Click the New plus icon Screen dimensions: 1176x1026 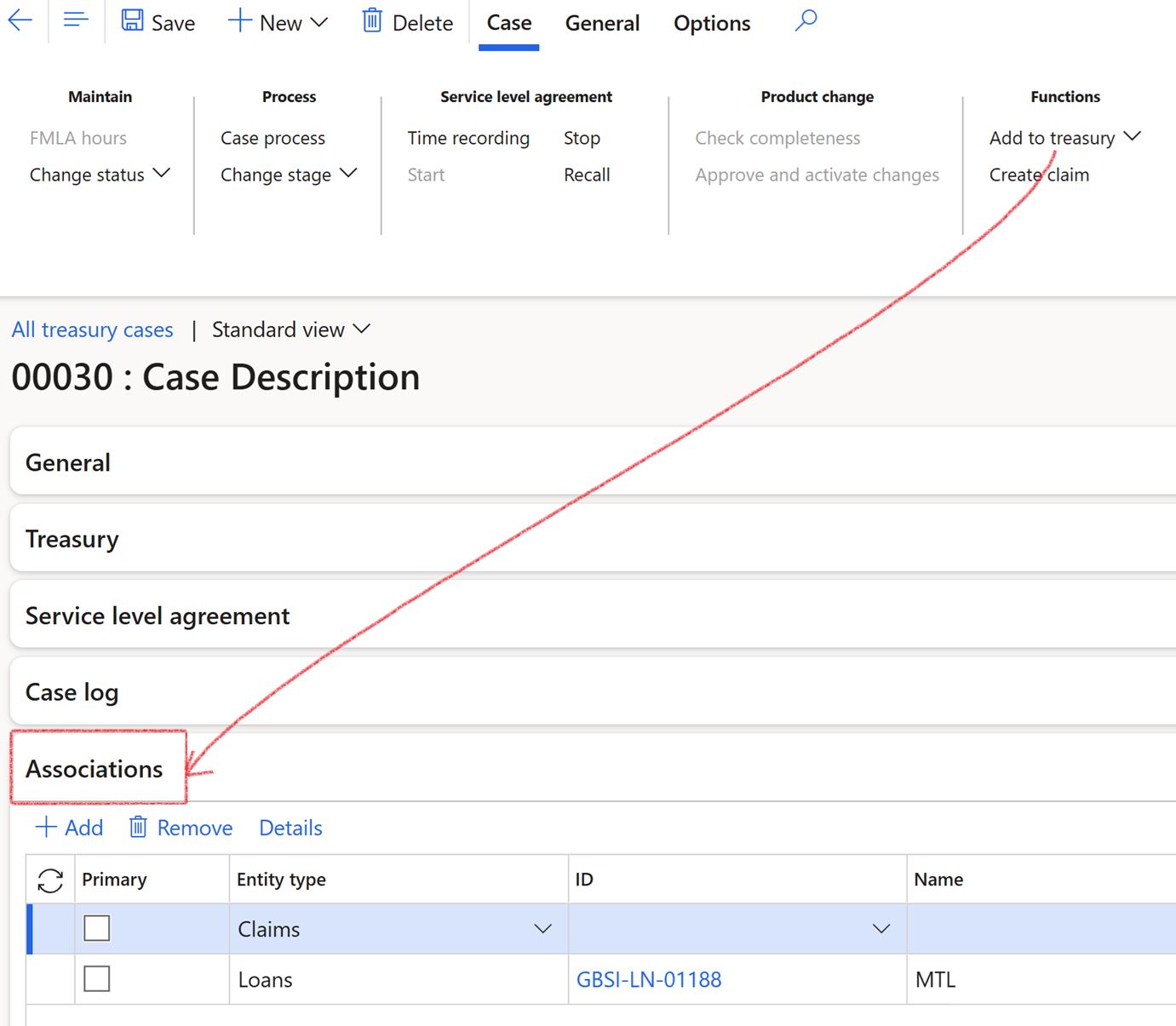coord(239,20)
